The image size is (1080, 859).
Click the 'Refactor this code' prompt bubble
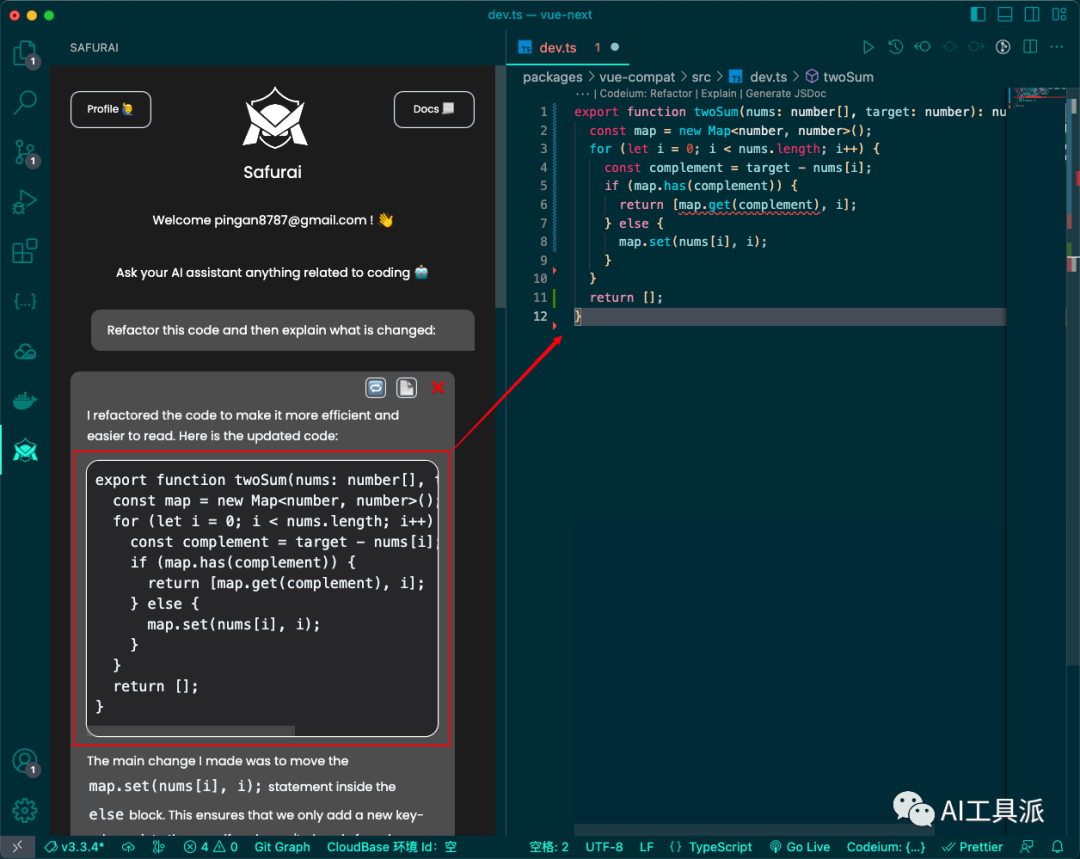click(x=282, y=330)
